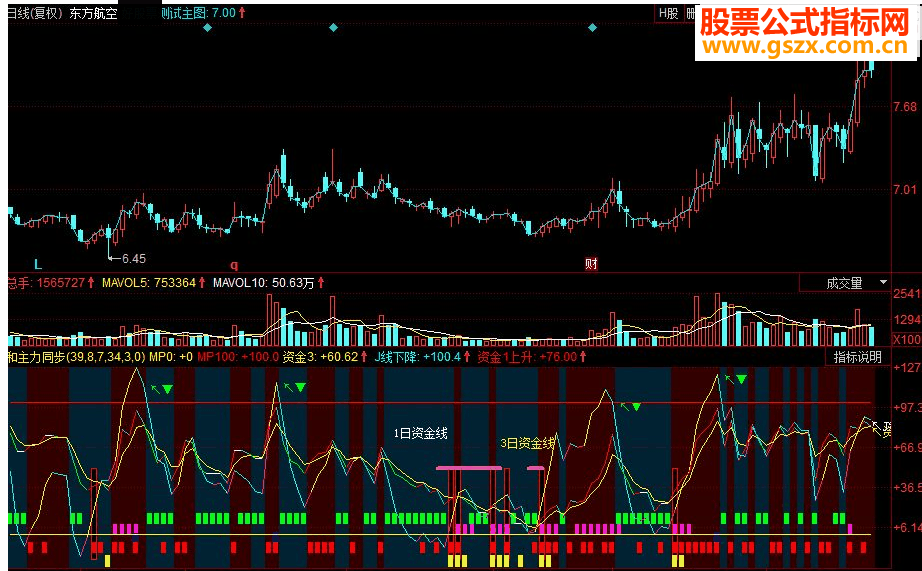This screenshot has width=922, height=571.
Task: Click the cyan L marker under the candlesticks
Action: pyautogui.click(x=38, y=264)
